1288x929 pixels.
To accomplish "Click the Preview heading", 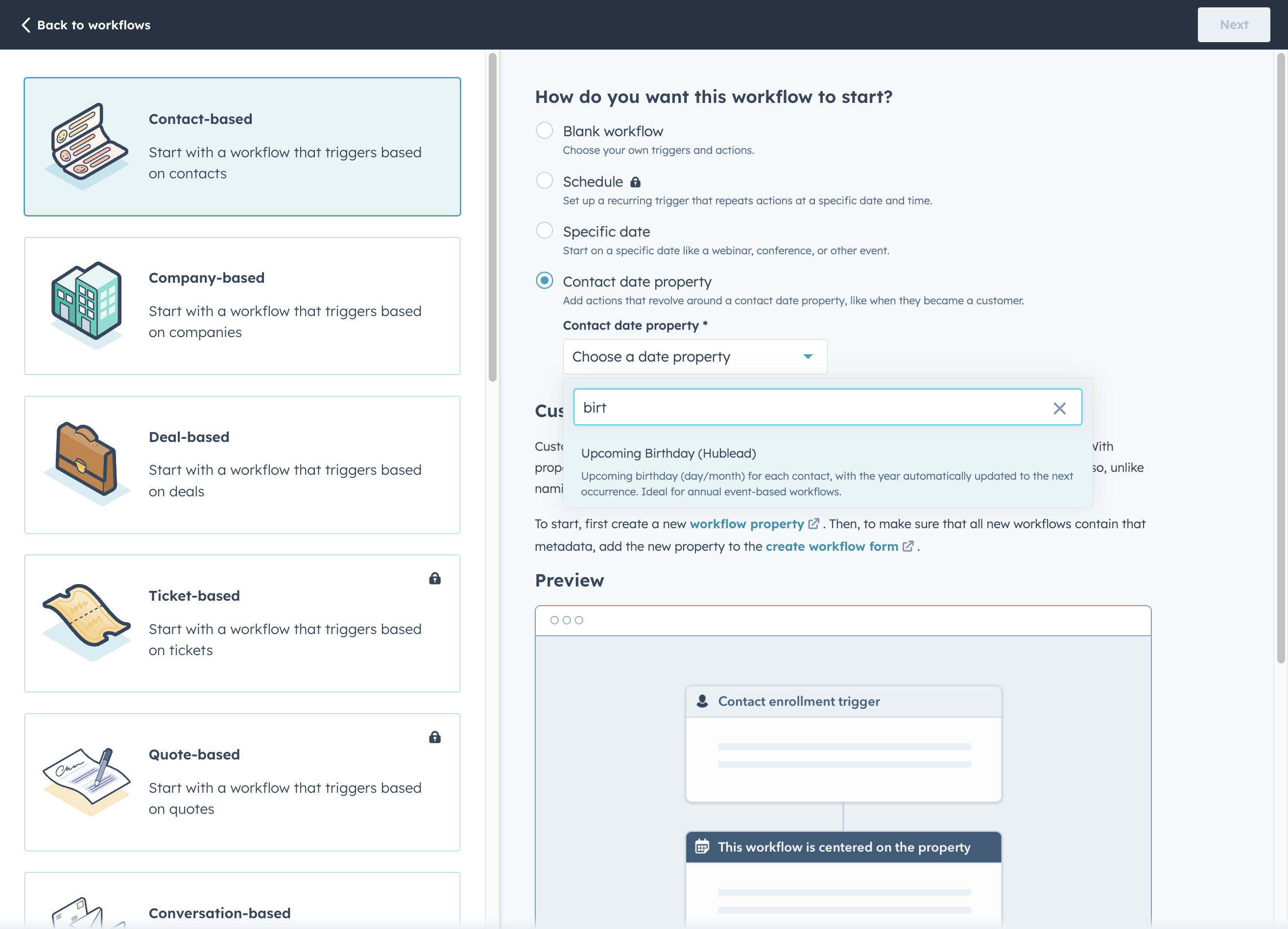I will tap(569, 580).
